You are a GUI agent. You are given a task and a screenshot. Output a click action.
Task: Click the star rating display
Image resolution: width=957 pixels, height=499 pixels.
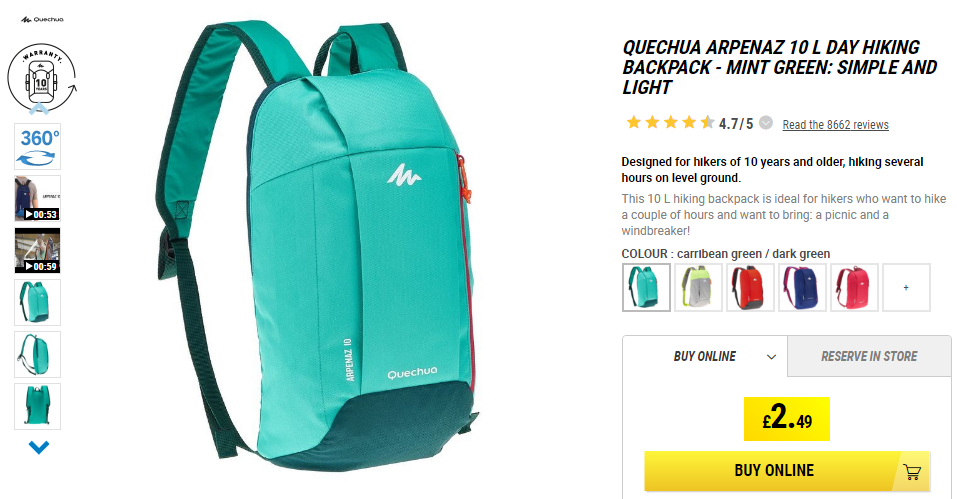[670, 123]
